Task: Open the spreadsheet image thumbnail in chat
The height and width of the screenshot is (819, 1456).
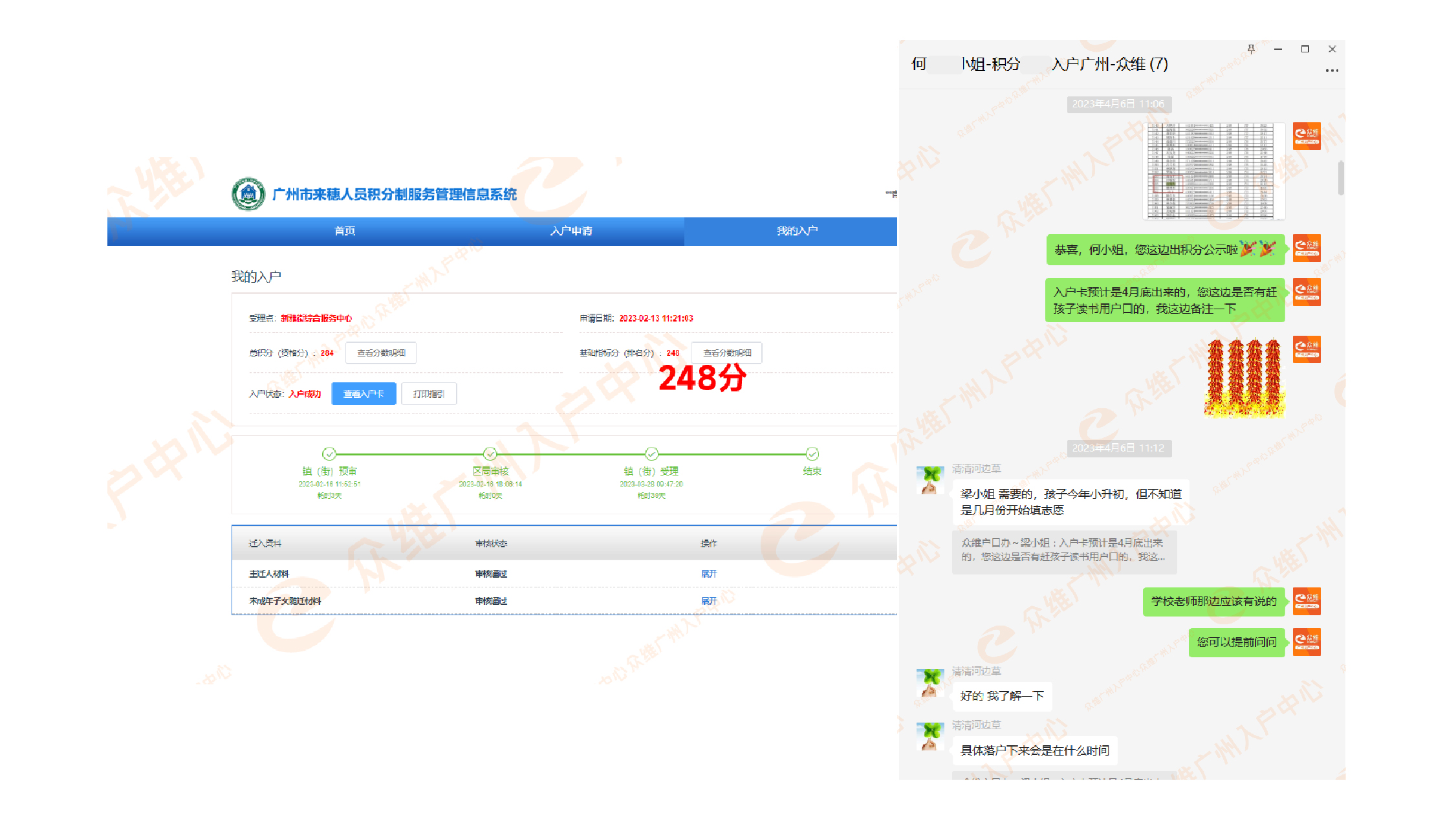Action: (x=1213, y=171)
